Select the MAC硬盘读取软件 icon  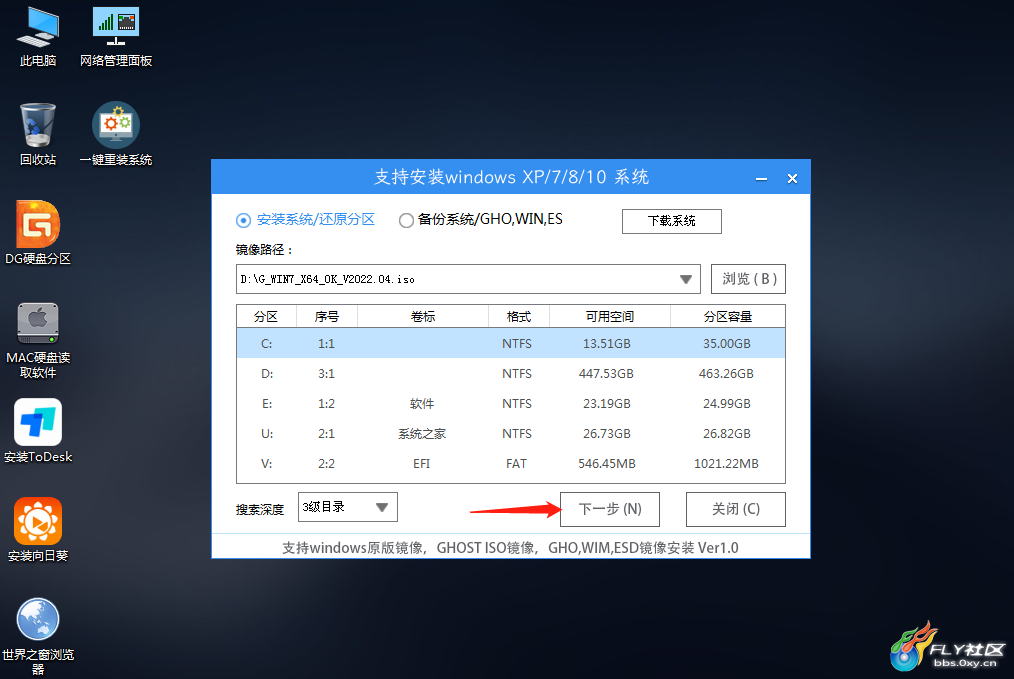pyautogui.click(x=38, y=340)
